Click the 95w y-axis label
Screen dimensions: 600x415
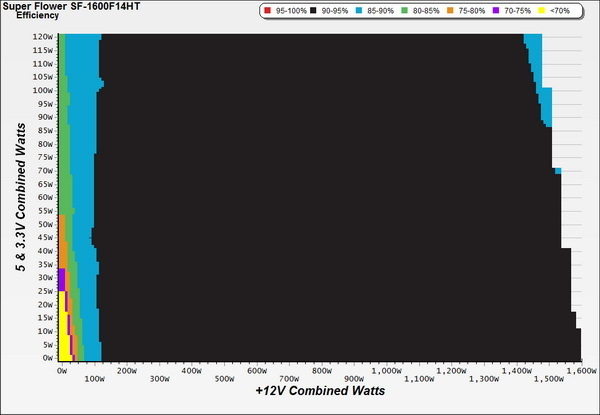(x=45, y=104)
